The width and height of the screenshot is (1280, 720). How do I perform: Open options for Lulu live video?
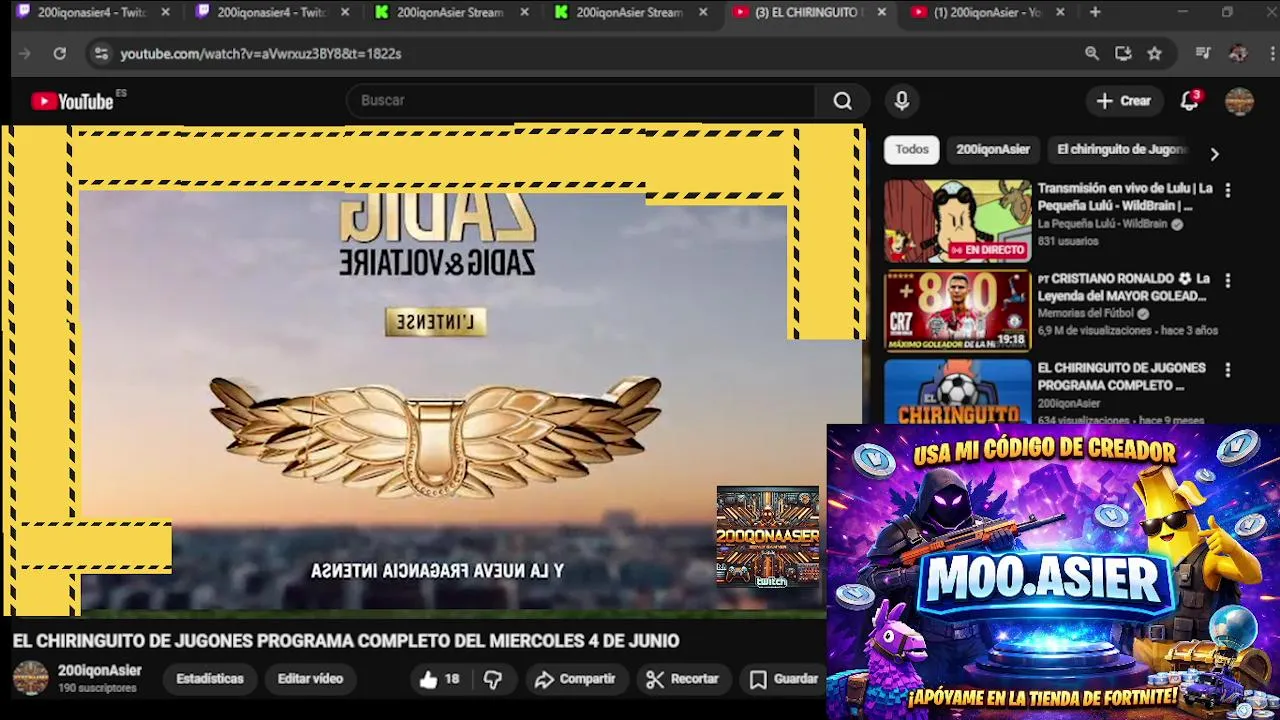point(1228,190)
